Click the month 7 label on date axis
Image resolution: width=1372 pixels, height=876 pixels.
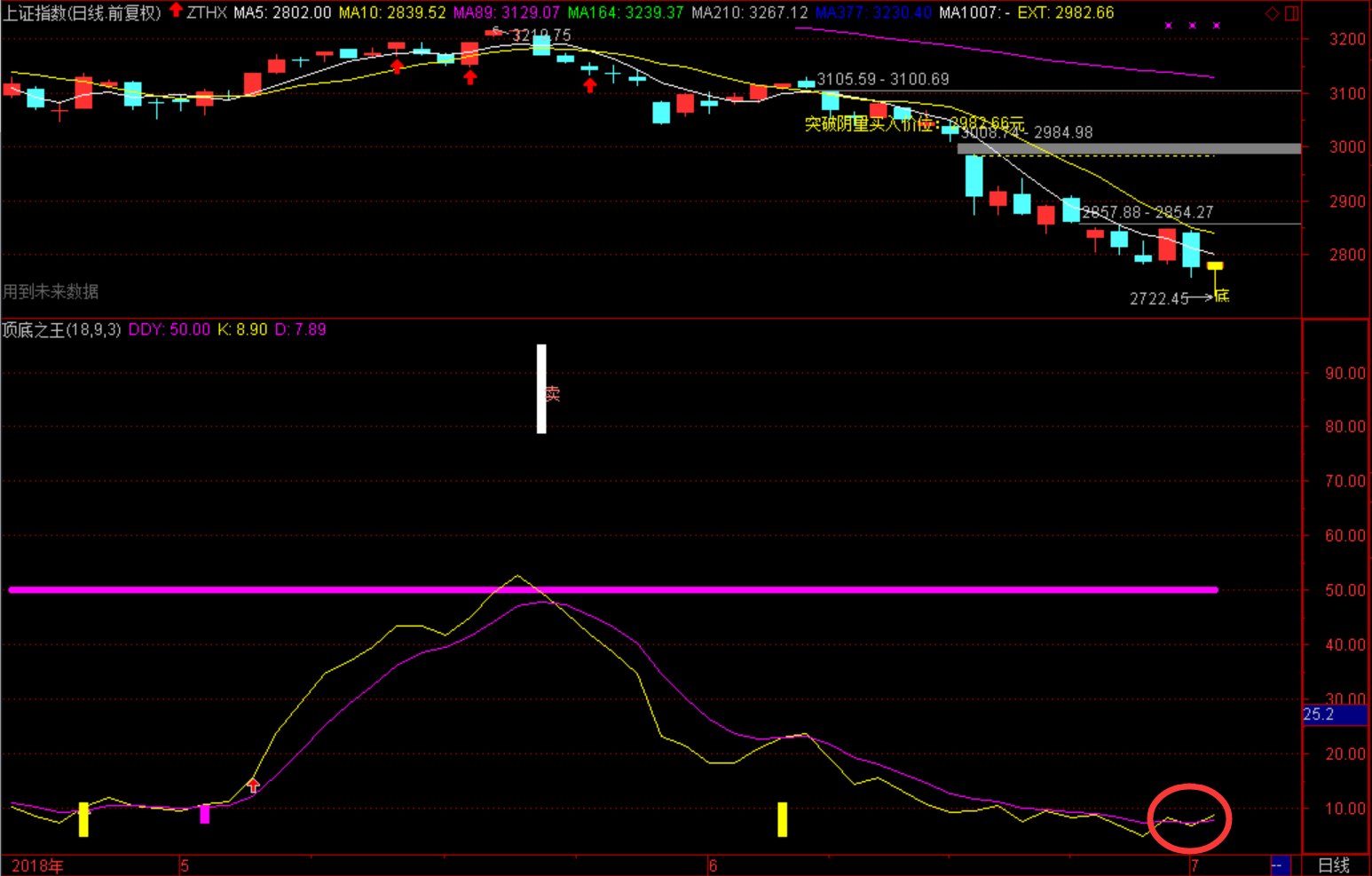pyautogui.click(x=1195, y=865)
